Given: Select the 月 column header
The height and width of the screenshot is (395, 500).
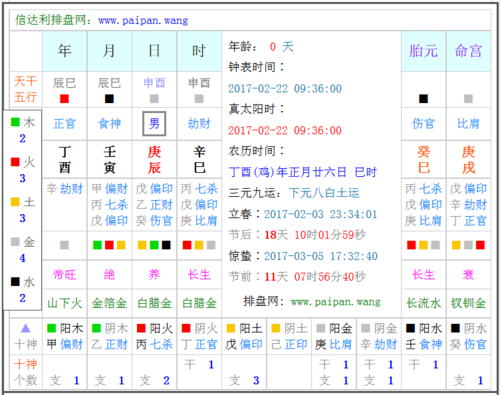Looking at the screenshot, I should tap(110, 51).
